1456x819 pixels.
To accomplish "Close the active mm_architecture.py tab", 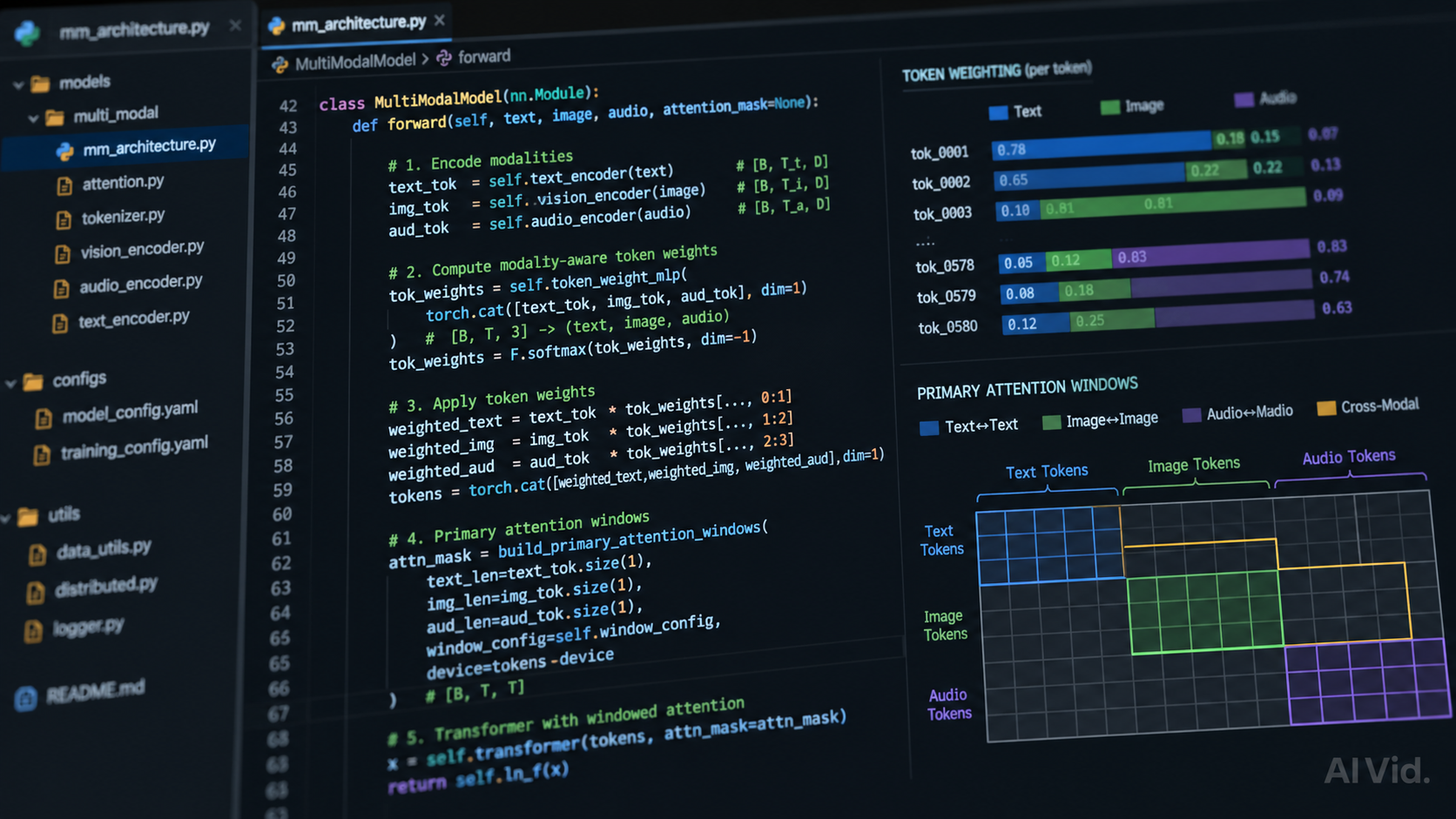I will click(440, 20).
